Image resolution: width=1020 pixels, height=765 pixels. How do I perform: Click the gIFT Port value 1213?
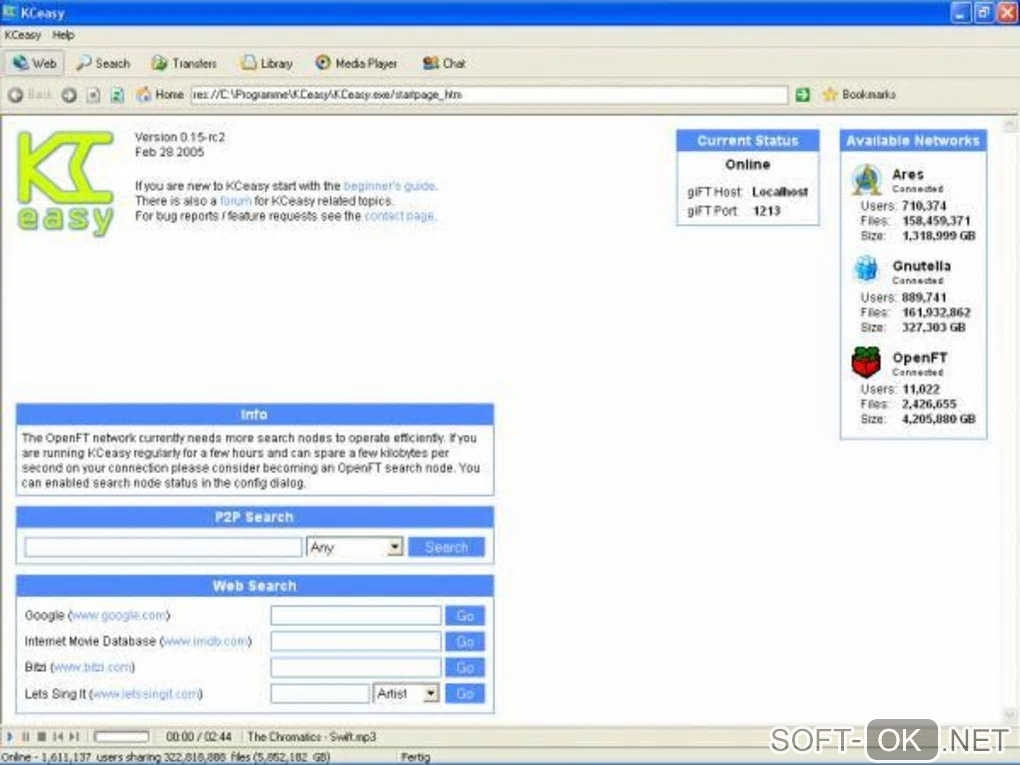766,211
